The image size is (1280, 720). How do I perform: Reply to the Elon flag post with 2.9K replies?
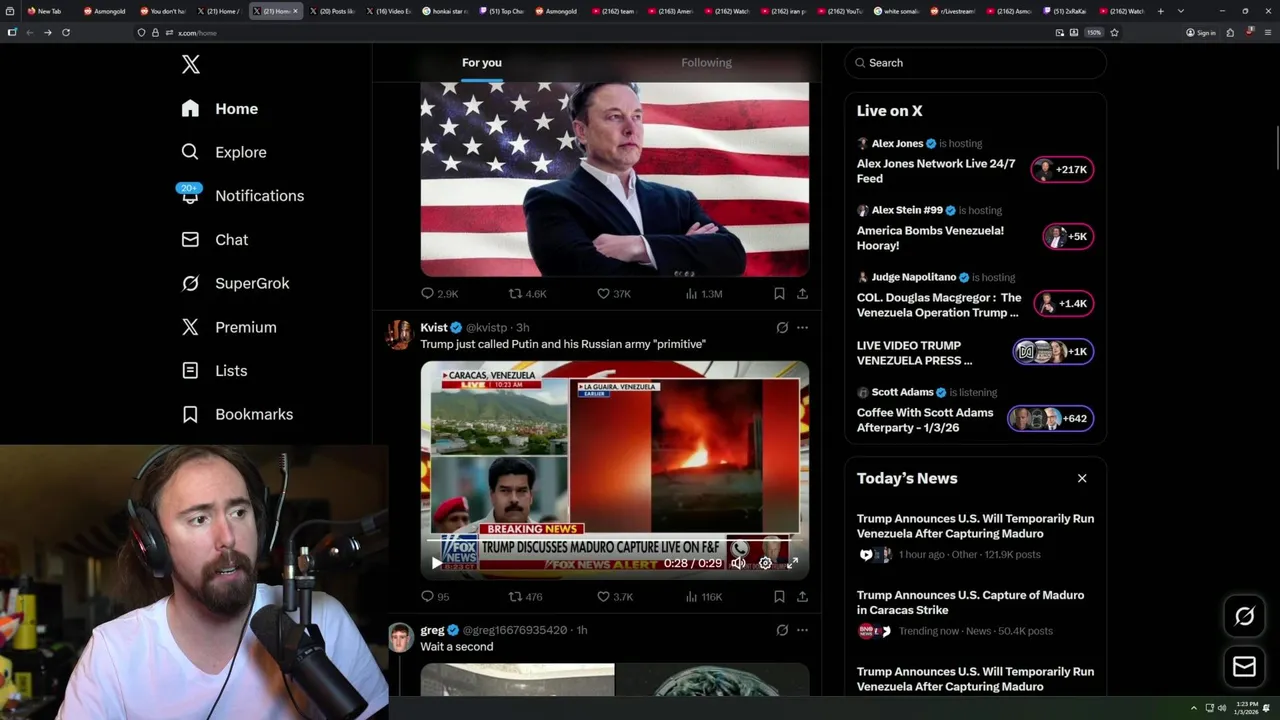click(x=439, y=294)
